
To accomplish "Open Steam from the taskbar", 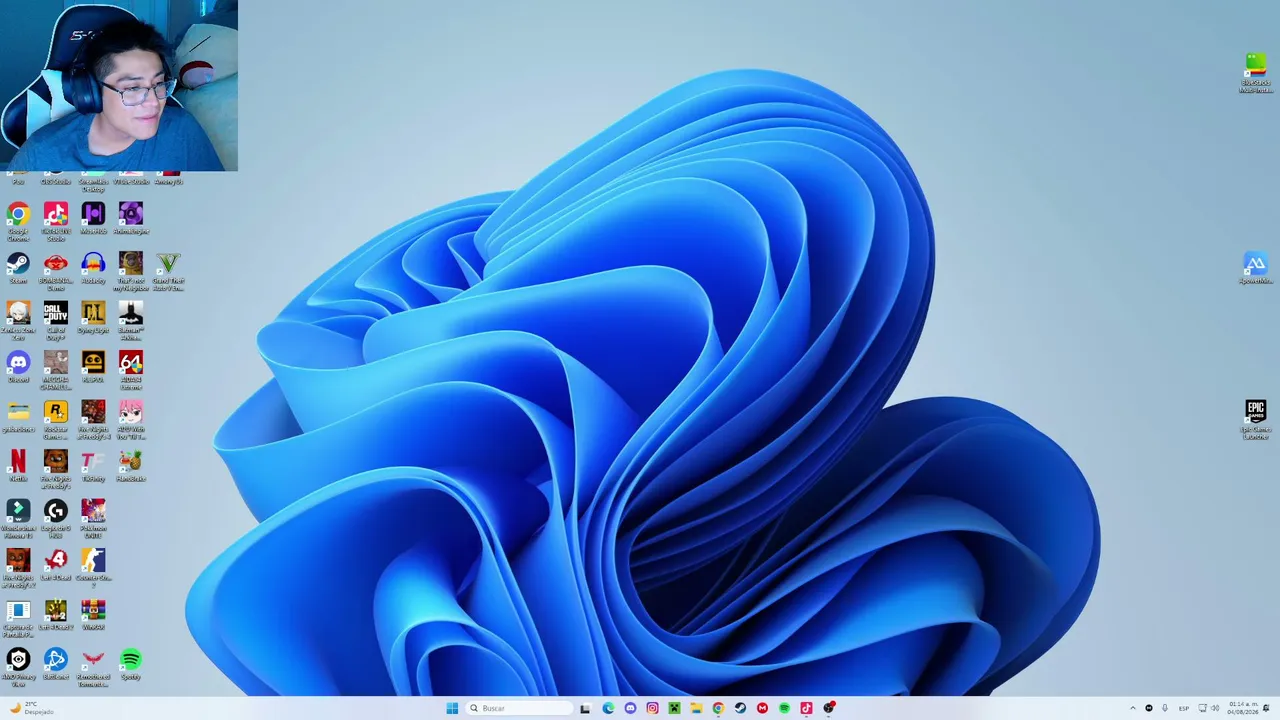I will (x=740, y=708).
